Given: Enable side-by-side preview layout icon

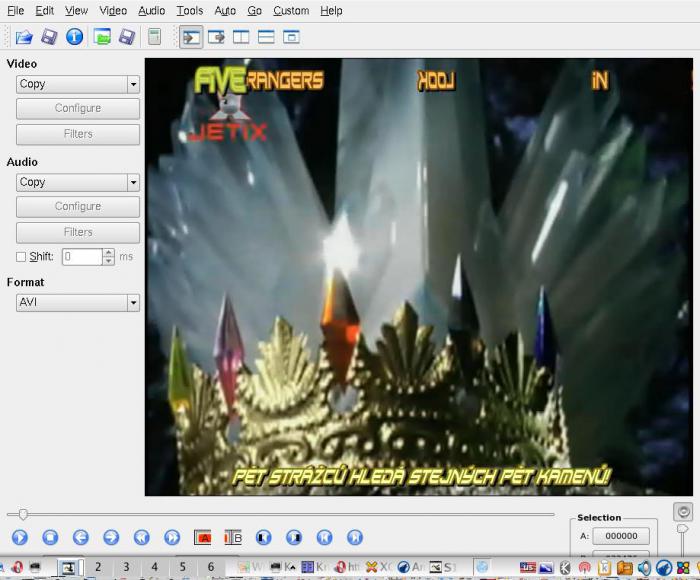Looking at the screenshot, I should [x=241, y=37].
